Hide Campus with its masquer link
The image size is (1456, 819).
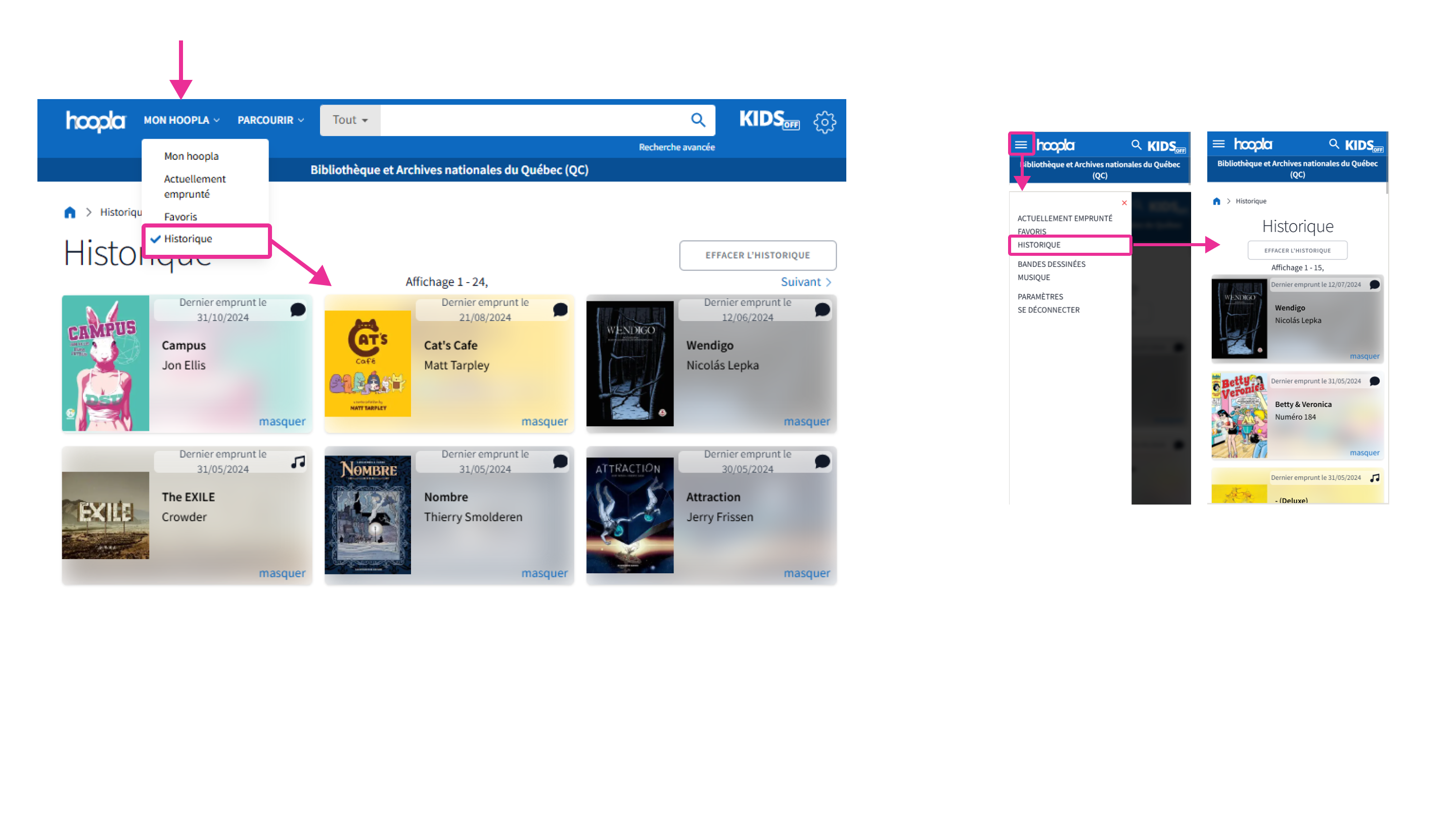[x=282, y=421]
